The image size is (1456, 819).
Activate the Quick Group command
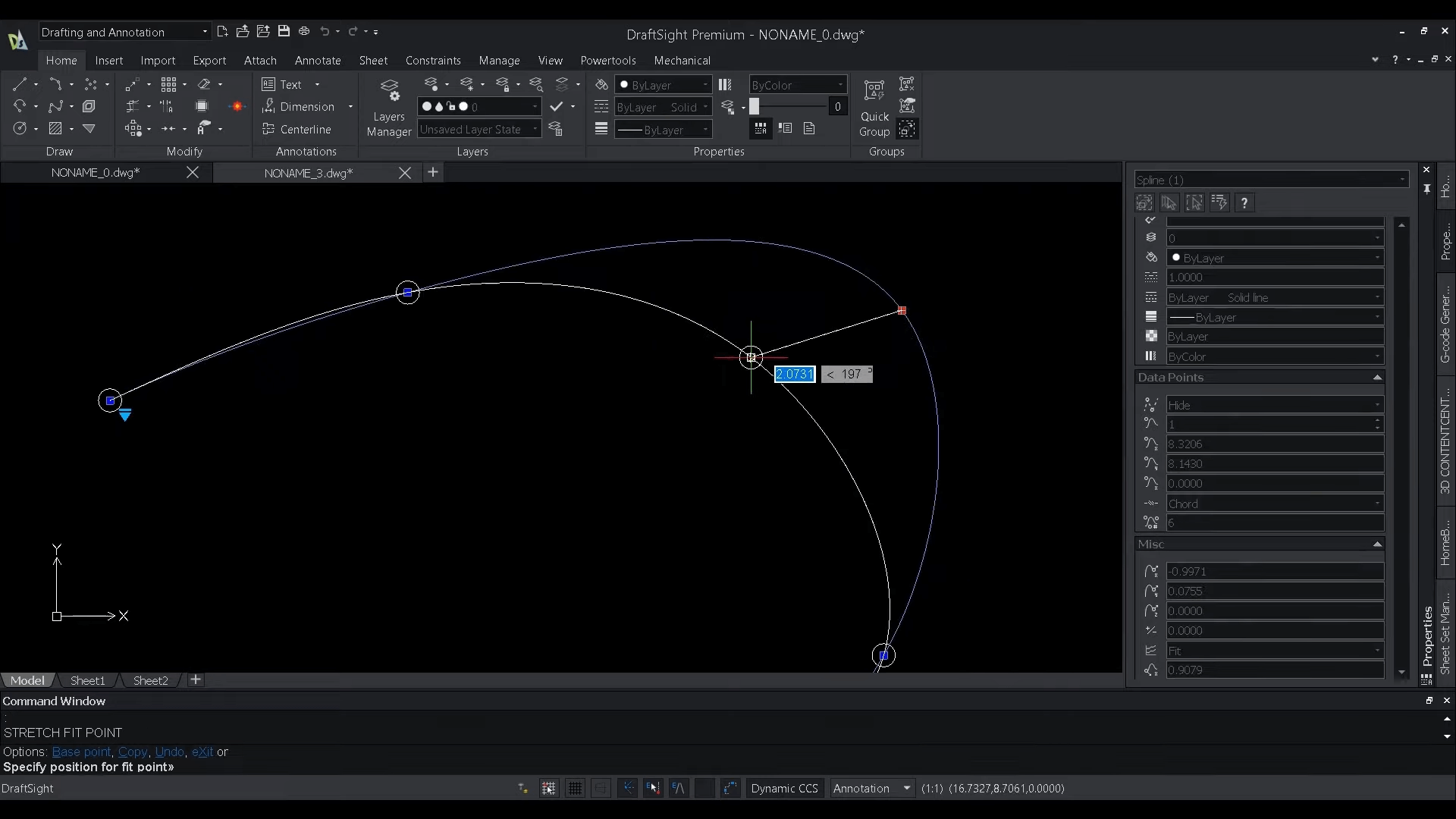[x=874, y=106]
